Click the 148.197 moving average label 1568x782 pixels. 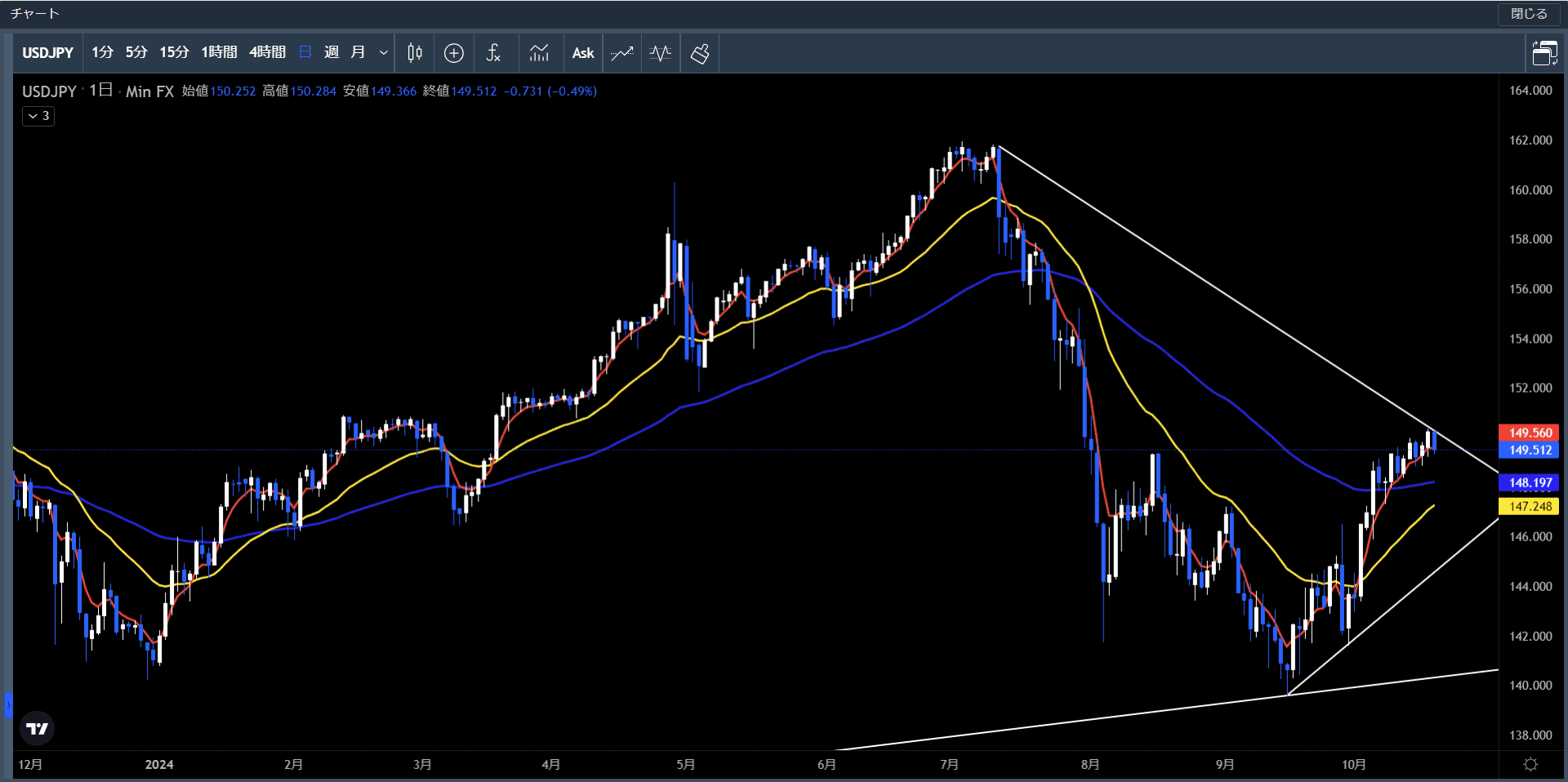tap(1530, 482)
